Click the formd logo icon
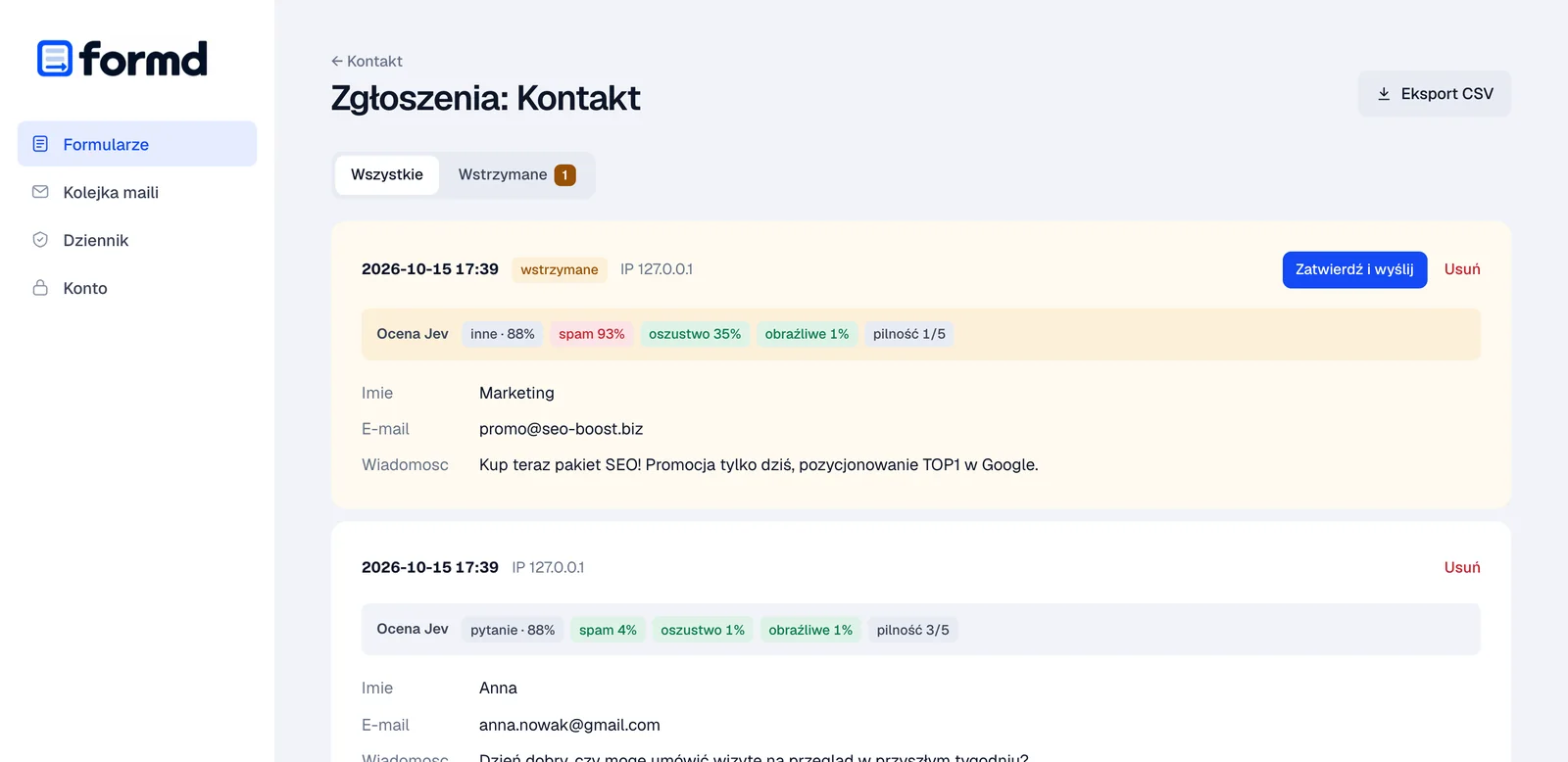 click(55, 59)
